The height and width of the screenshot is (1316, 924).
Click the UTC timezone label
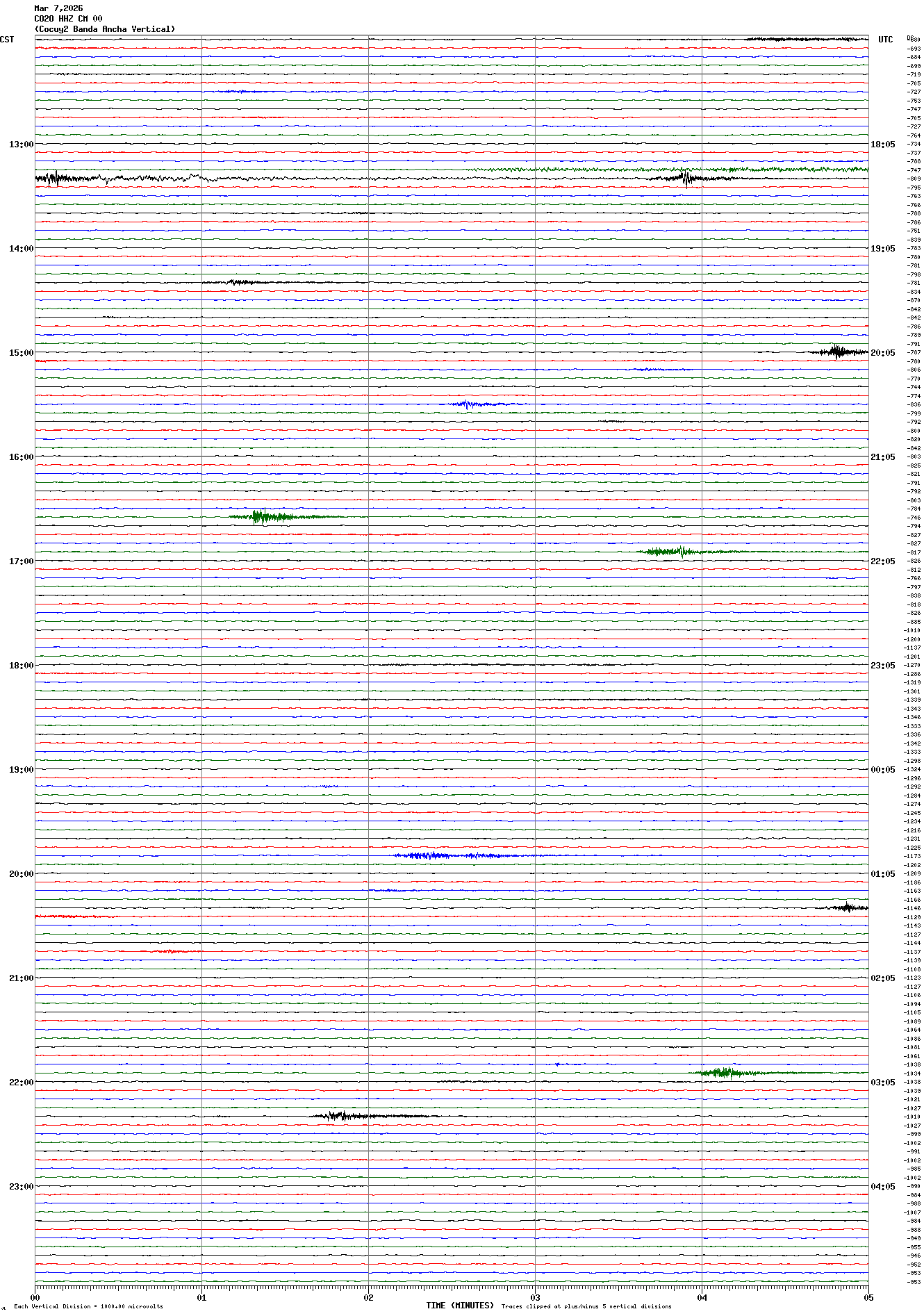click(885, 40)
